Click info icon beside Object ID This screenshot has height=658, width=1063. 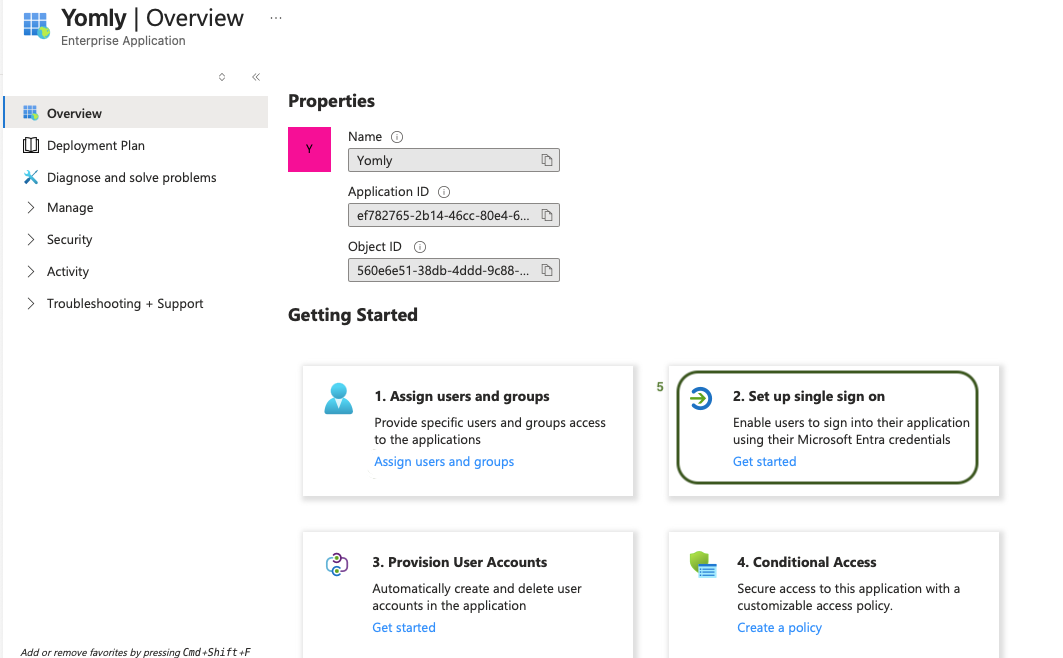(420, 247)
